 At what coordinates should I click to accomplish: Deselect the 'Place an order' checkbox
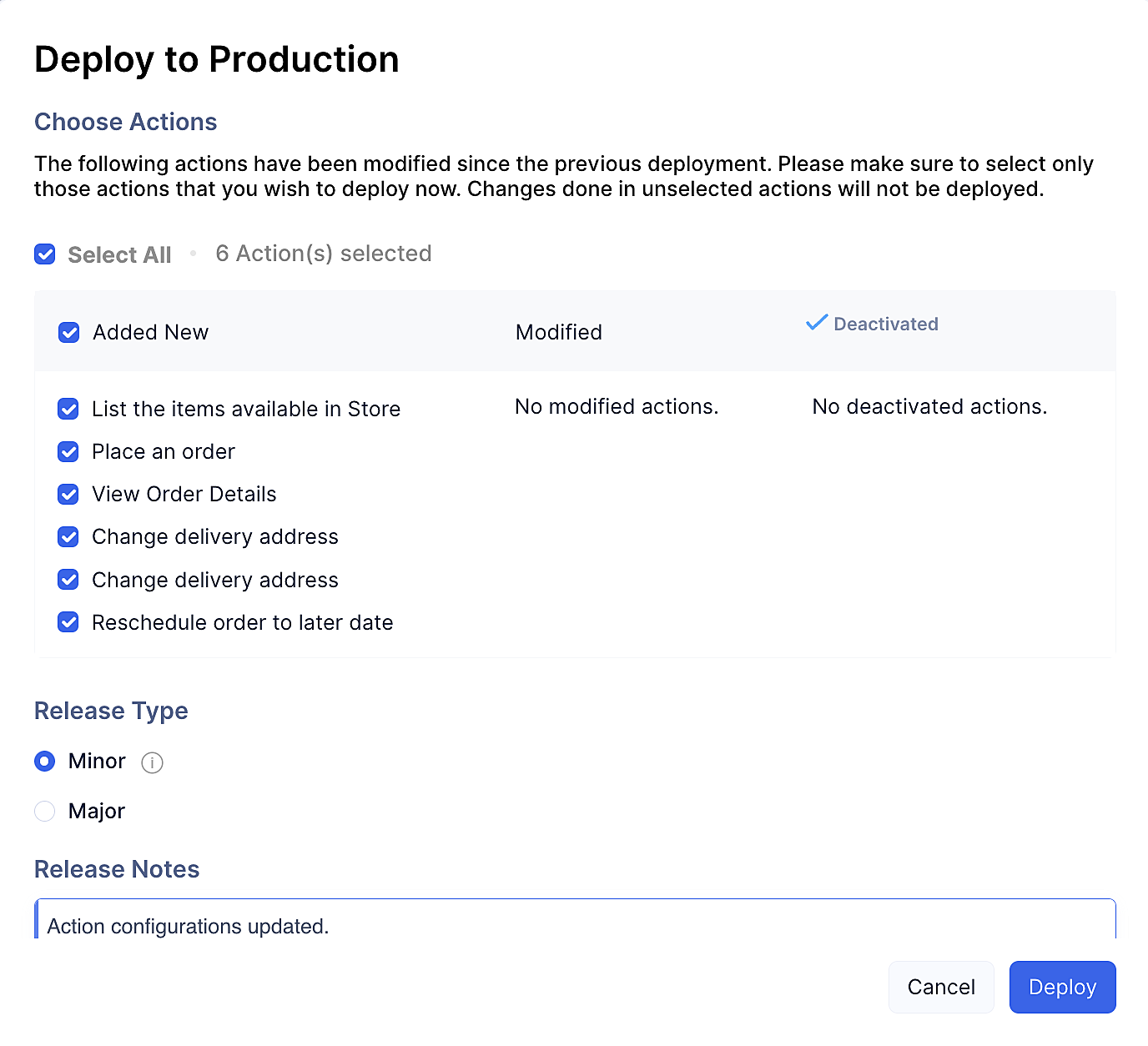(68, 451)
